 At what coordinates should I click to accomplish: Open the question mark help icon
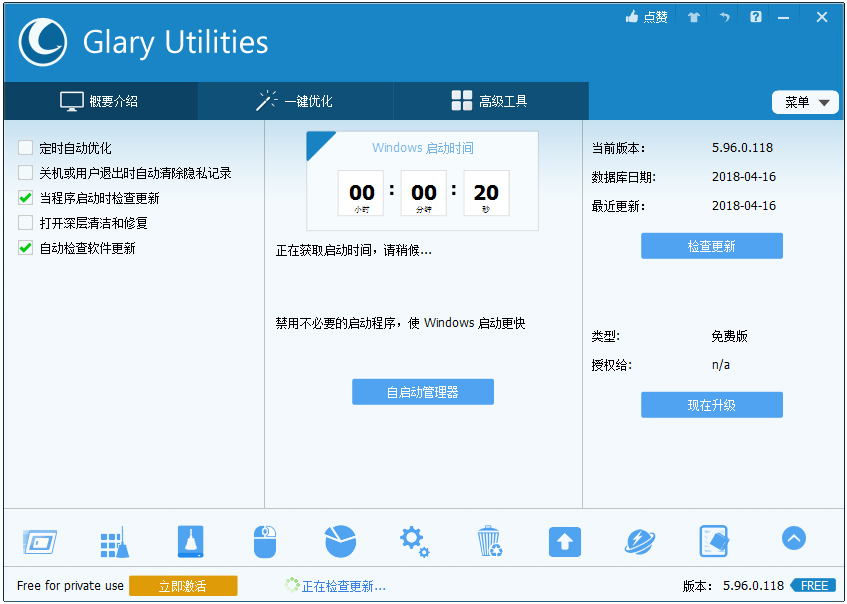coord(756,17)
